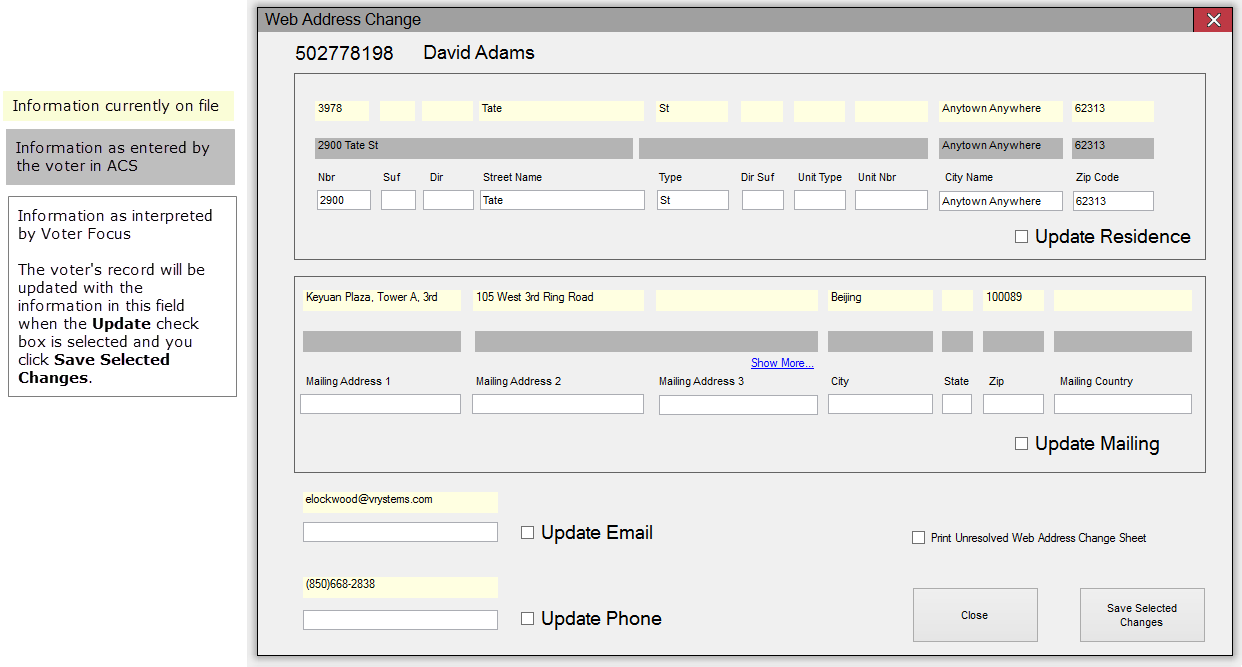Toggle the Update Phone checkbox
Viewport: 1242px width, 667px height.
click(x=527, y=619)
